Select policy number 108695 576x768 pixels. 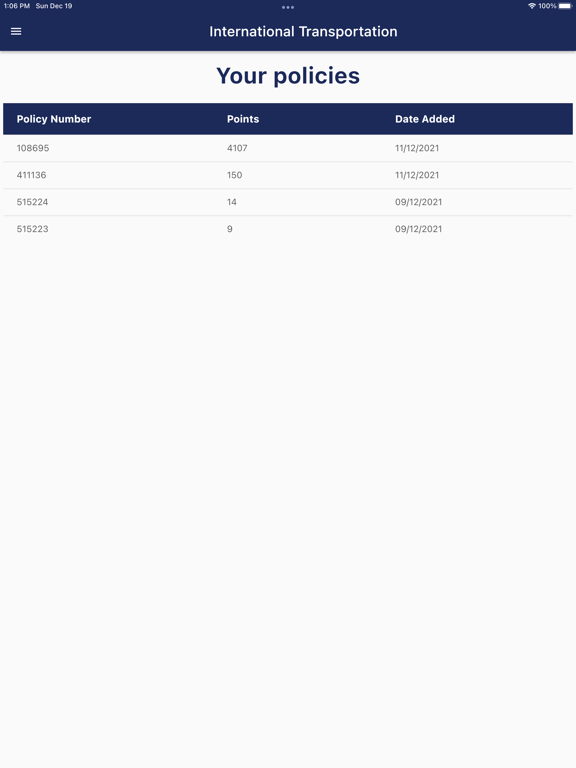point(33,148)
